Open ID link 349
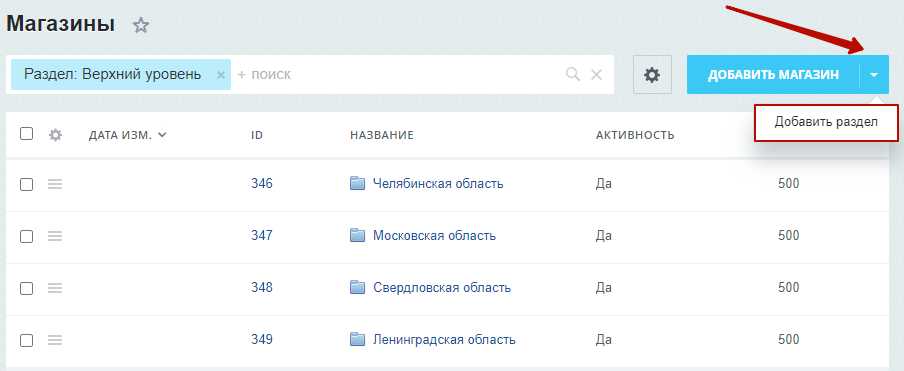This screenshot has width=904, height=371. [x=262, y=339]
